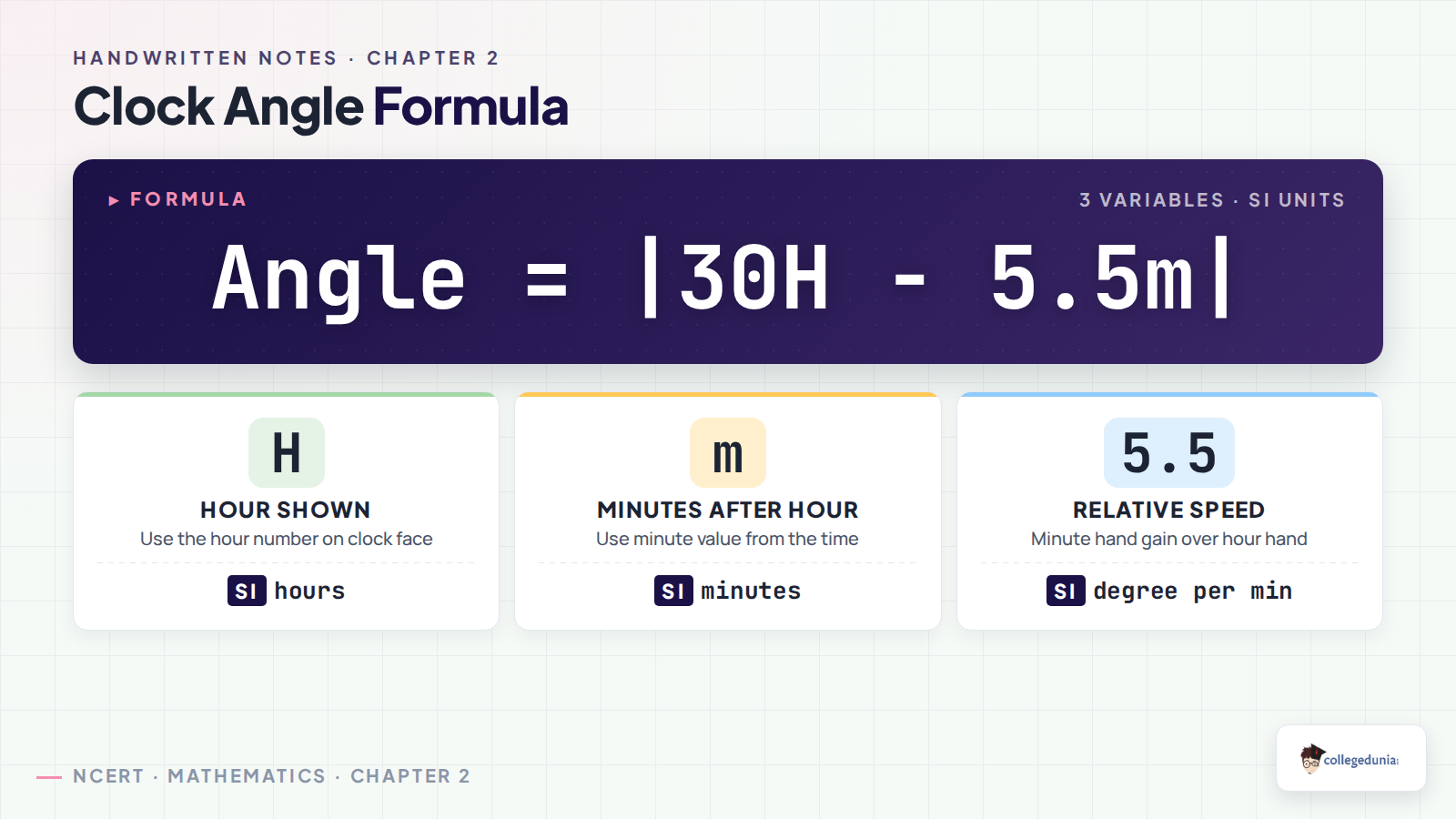The image size is (1456, 819).
Task: Click the pink triangle next to FORMULA
Action: click(x=114, y=200)
